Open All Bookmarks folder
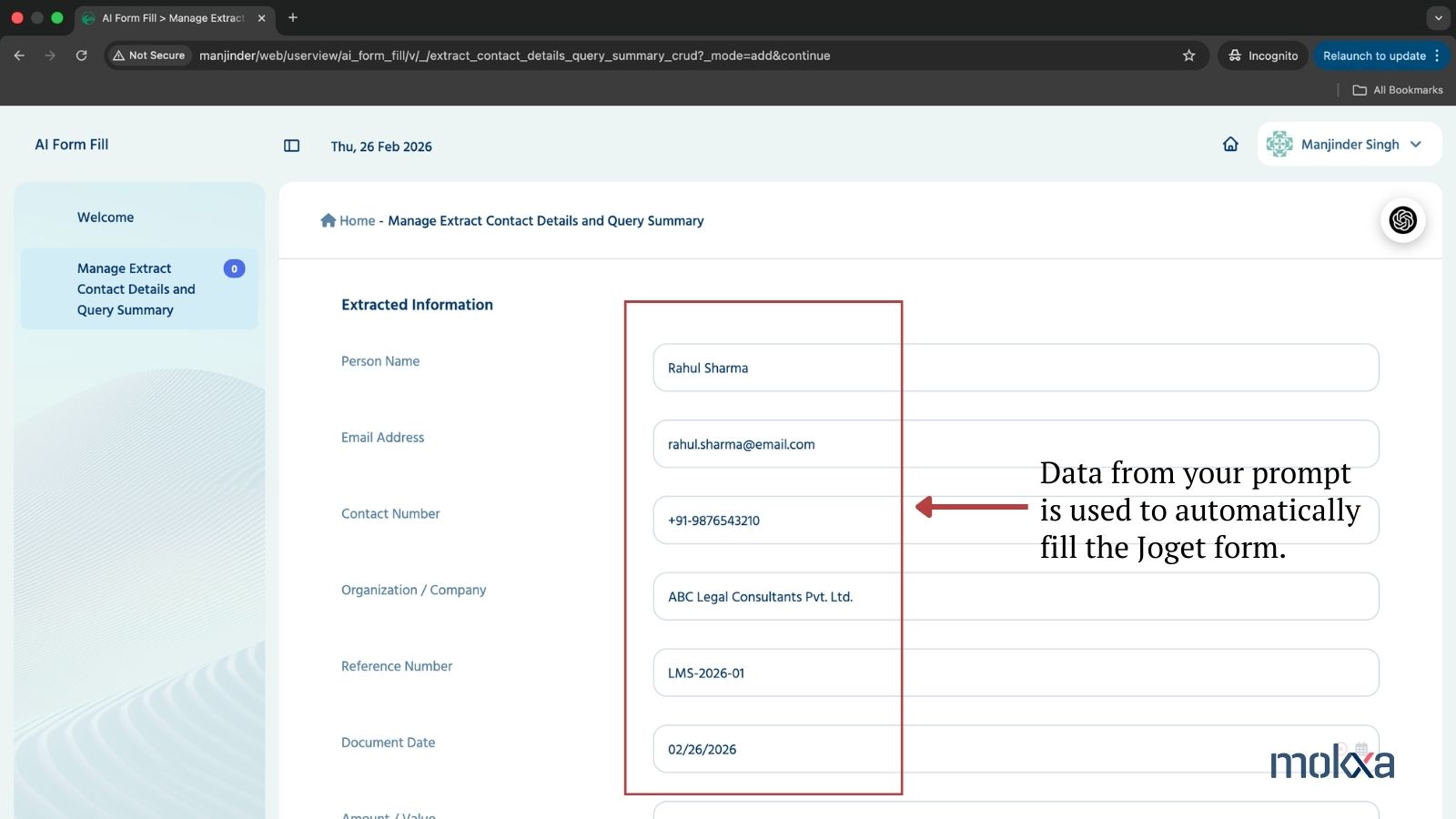This screenshot has height=819, width=1456. click(x=1398, y=90)
